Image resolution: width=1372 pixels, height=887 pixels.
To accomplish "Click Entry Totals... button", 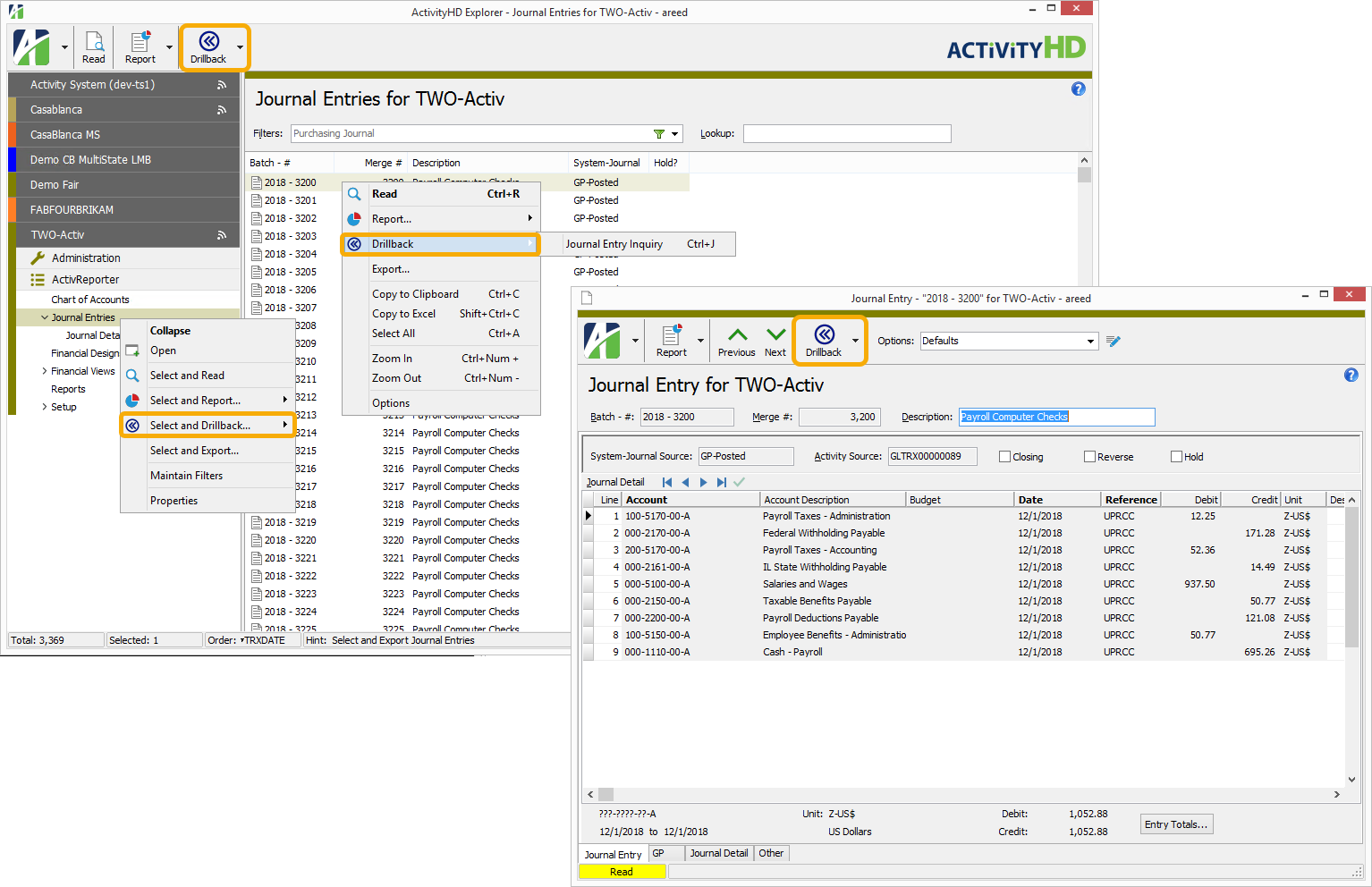I will [x=1177, y=824].
